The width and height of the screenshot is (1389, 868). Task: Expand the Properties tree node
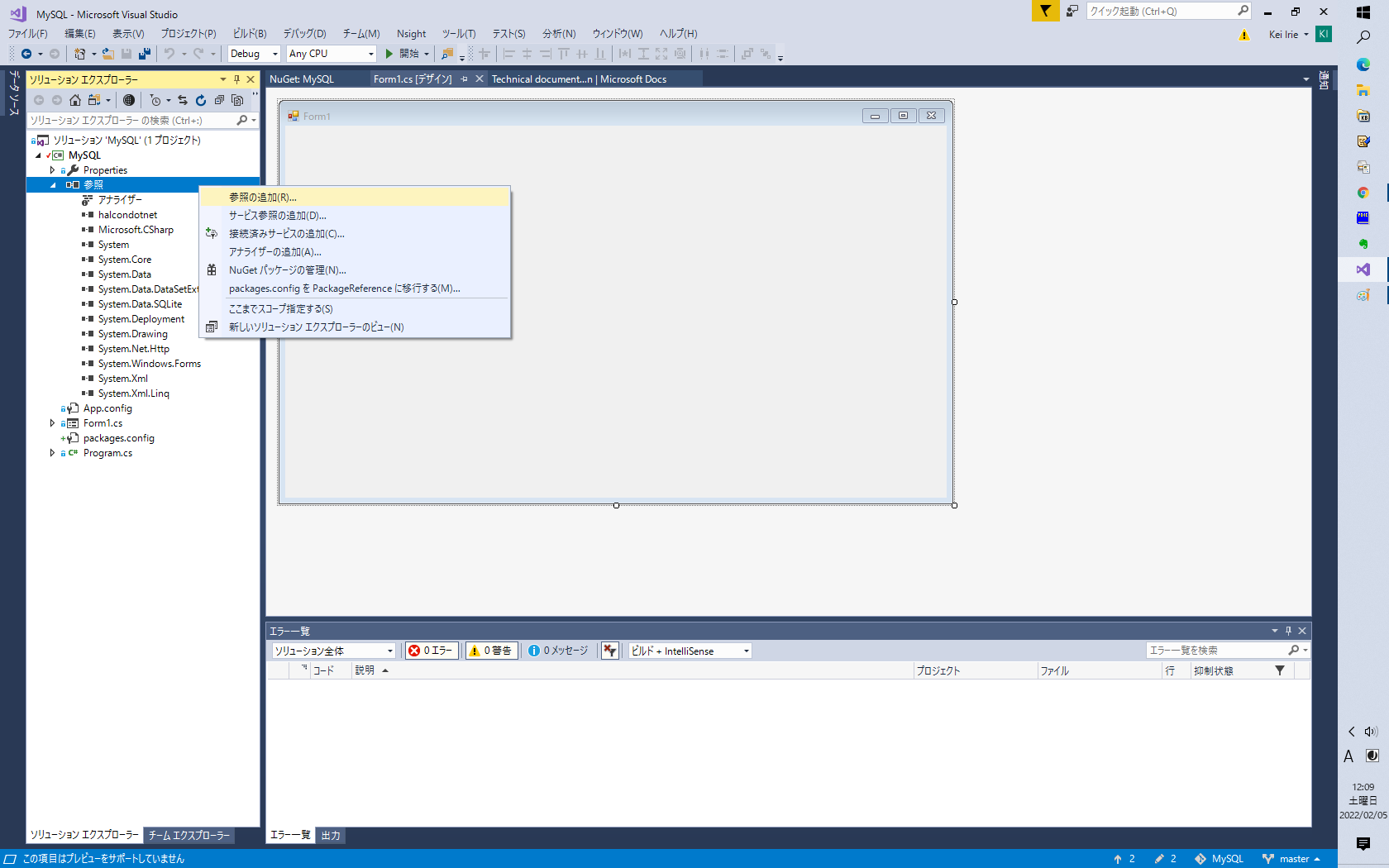coord(52,170)
